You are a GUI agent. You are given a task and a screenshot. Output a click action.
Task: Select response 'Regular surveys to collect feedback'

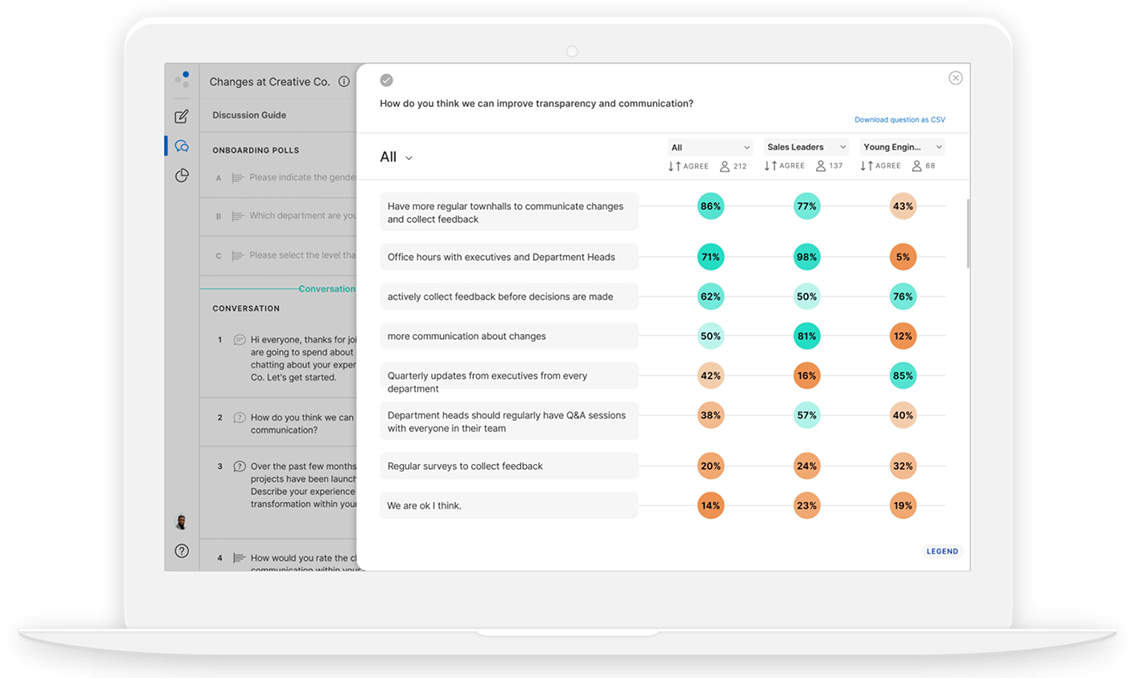pos(509,466)
